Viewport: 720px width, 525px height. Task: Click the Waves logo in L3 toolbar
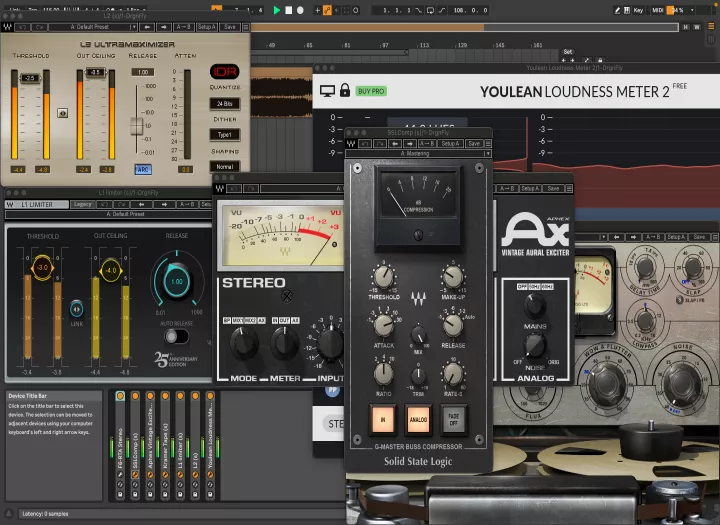pos(7,27)
